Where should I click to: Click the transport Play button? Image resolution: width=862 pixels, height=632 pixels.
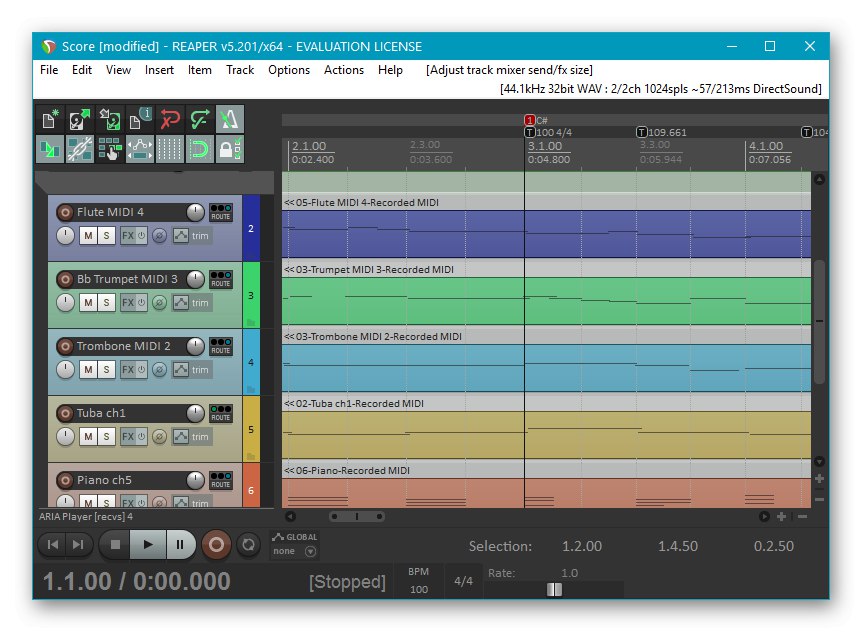(147, 545)
